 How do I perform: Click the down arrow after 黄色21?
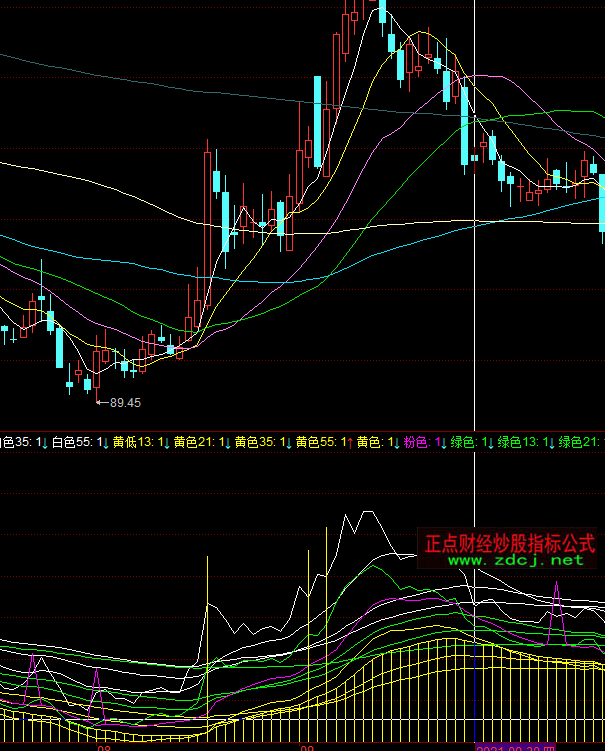tap(225, 441)
